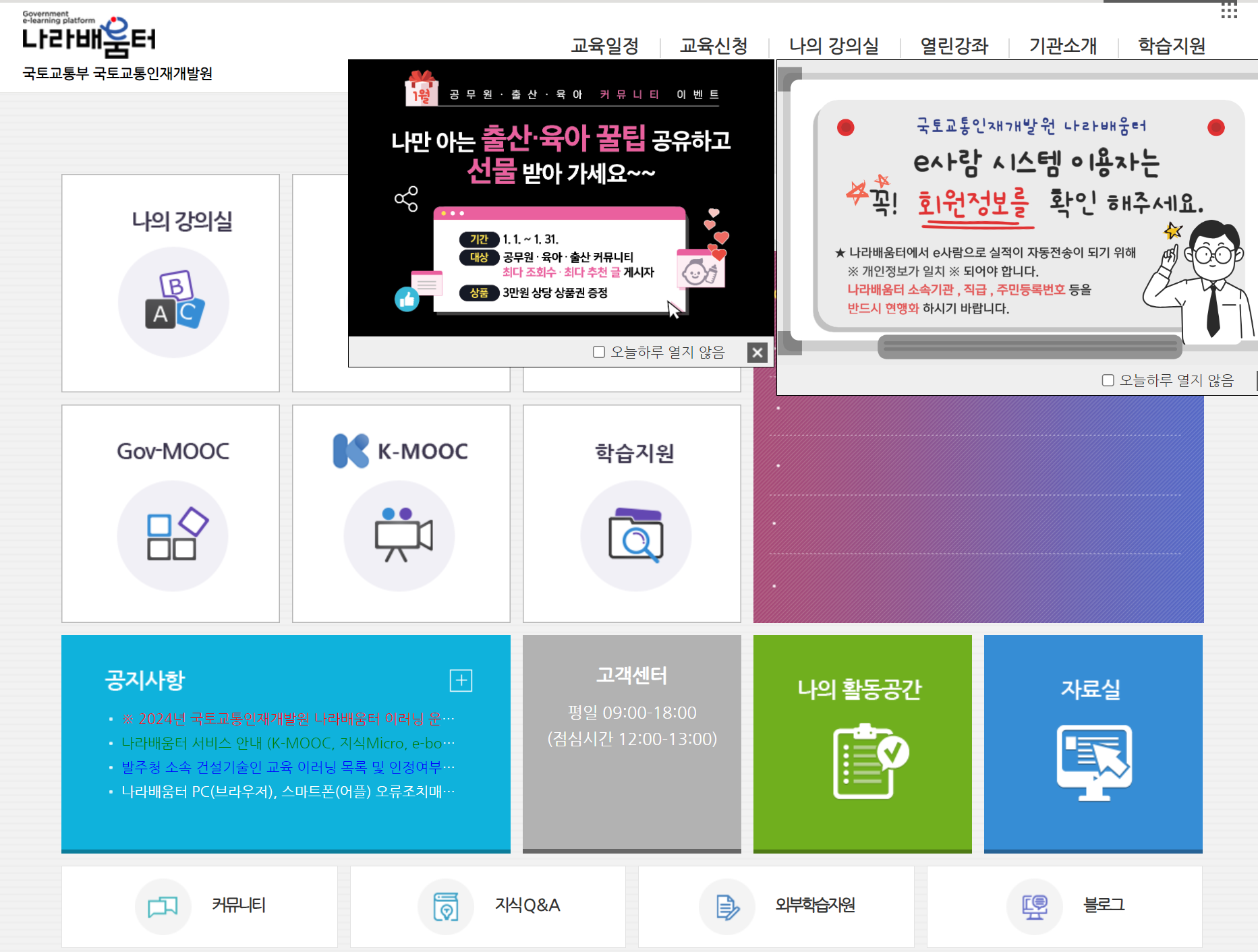This screenshot has width=1258, height=952.
Task: Click the 평일 09:00-18:00 hours text
Action: click(632, 713)
